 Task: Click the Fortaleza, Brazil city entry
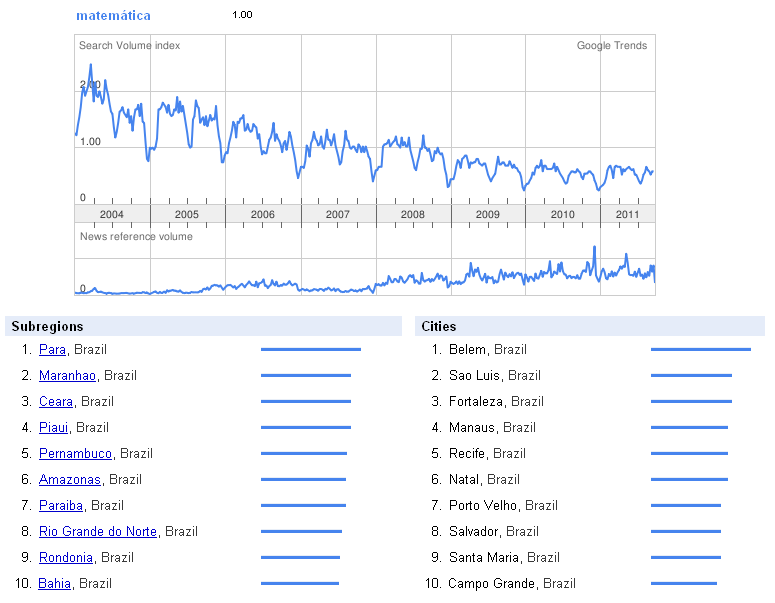(x=496, y=401)
